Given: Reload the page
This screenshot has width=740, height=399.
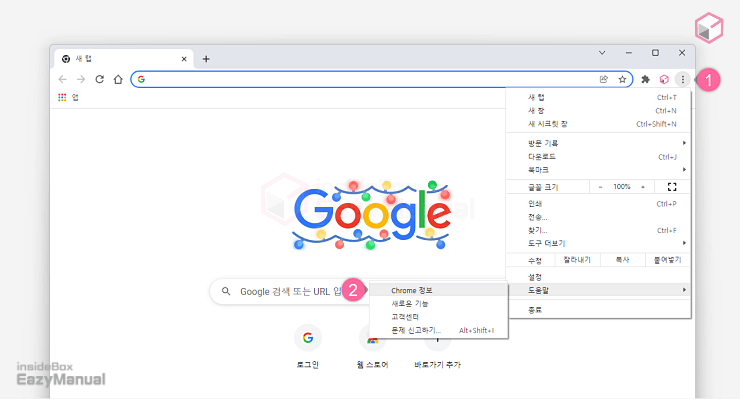Looking at the screenshot, I should point(100,79).
